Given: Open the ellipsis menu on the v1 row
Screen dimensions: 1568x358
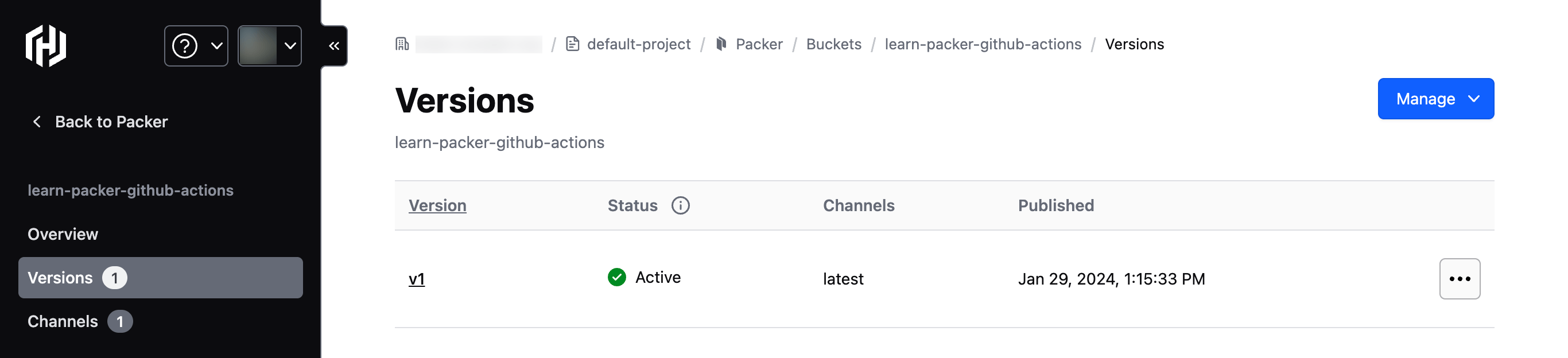Looking at the screenshot, I should click(1460, 278).
